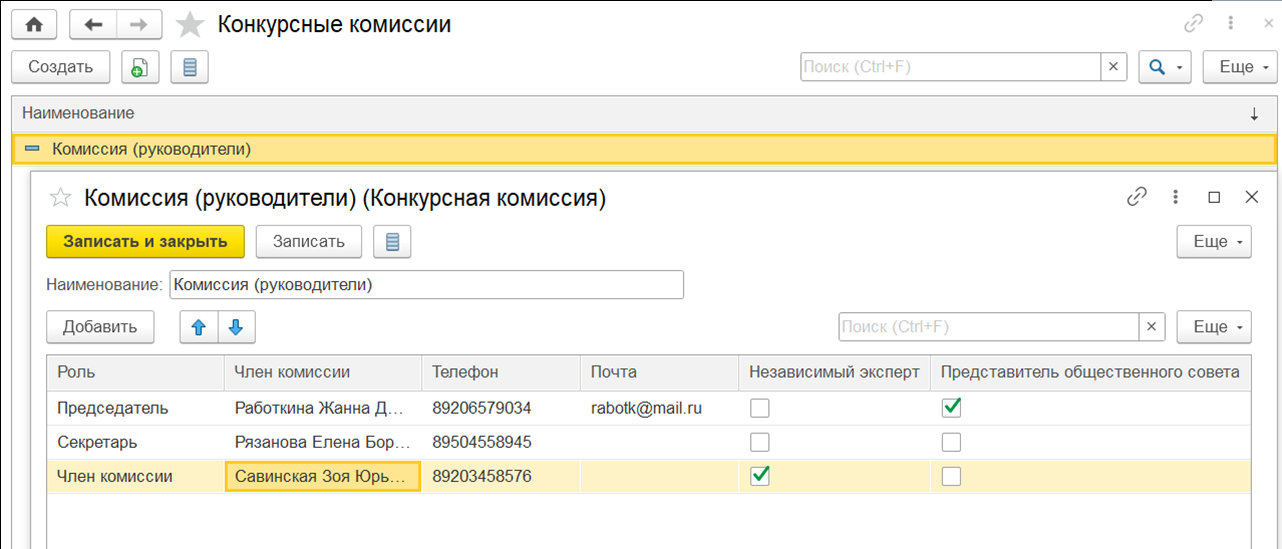This screenshot has width=1282, height=549.
Task: Click the create-by-copy document icon
Action: 140,67
